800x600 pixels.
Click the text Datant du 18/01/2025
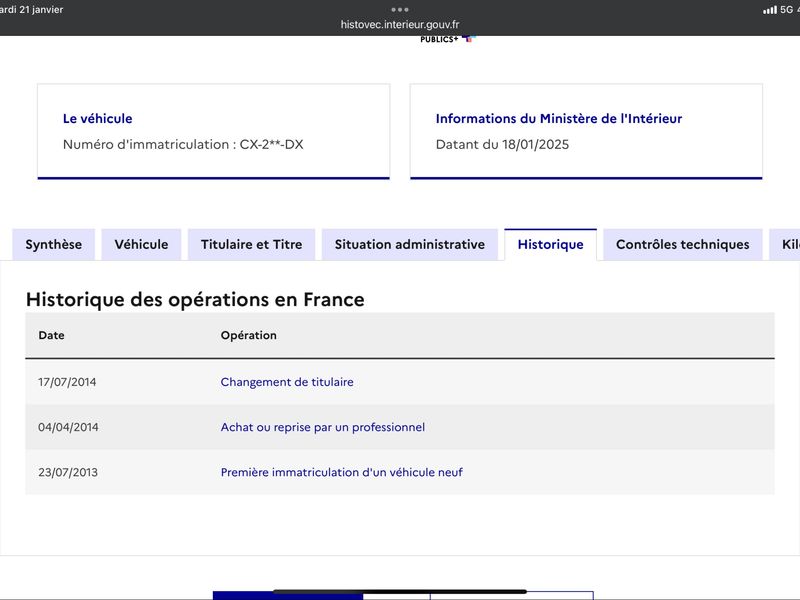coord(502,144)
